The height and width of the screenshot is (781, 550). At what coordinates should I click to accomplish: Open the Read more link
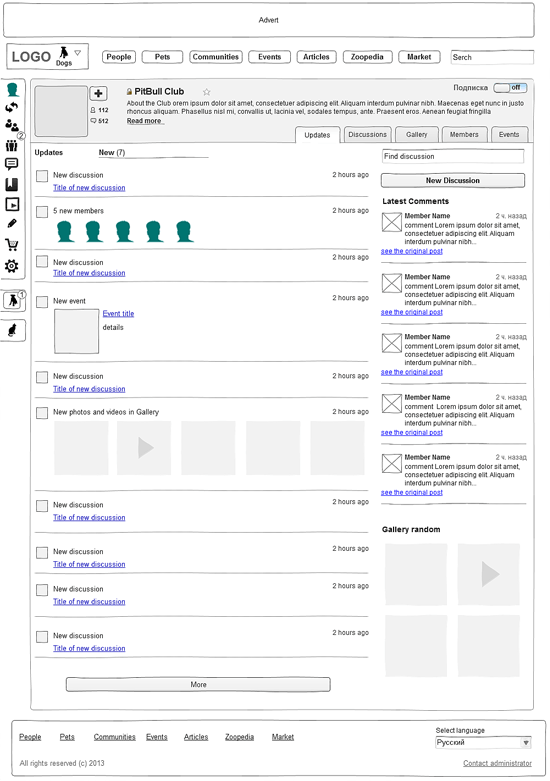(144, 121)
